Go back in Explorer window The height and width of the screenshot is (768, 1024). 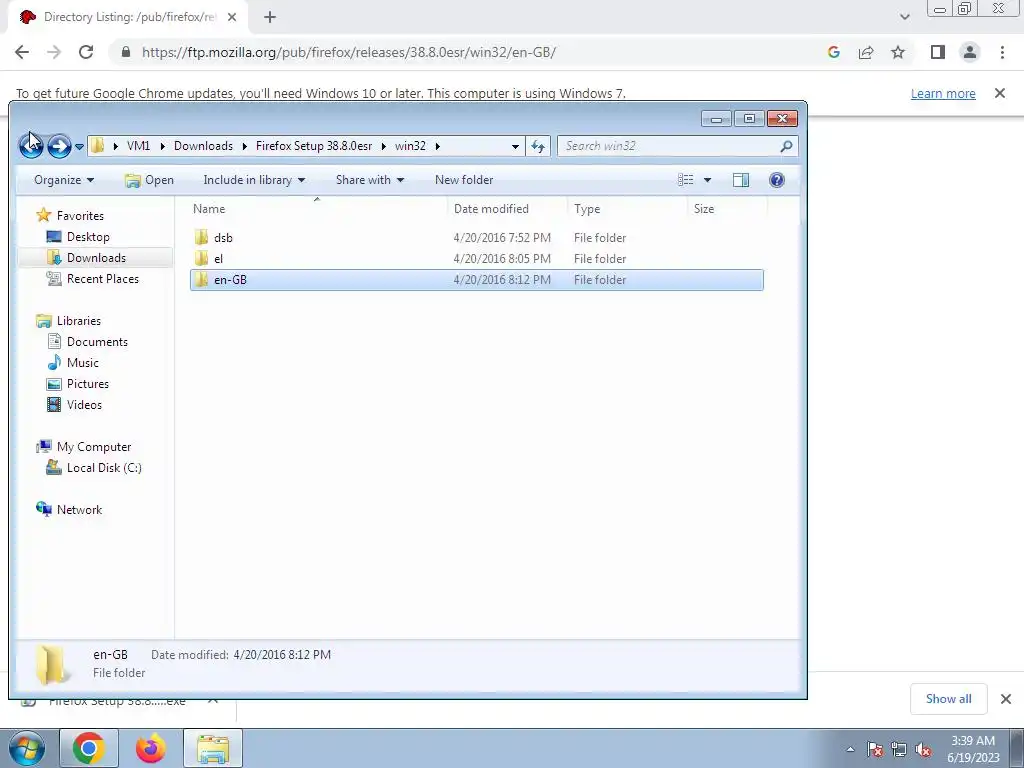(31, 146)
